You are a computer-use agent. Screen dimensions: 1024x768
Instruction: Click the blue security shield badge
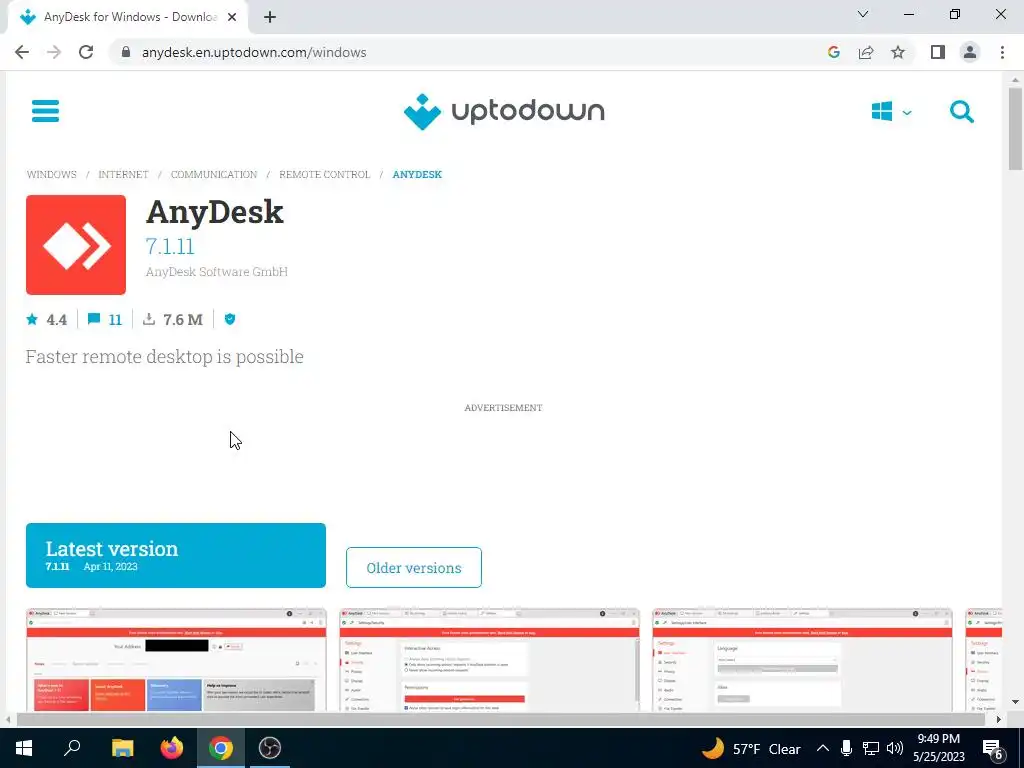(x=230, y=319)
